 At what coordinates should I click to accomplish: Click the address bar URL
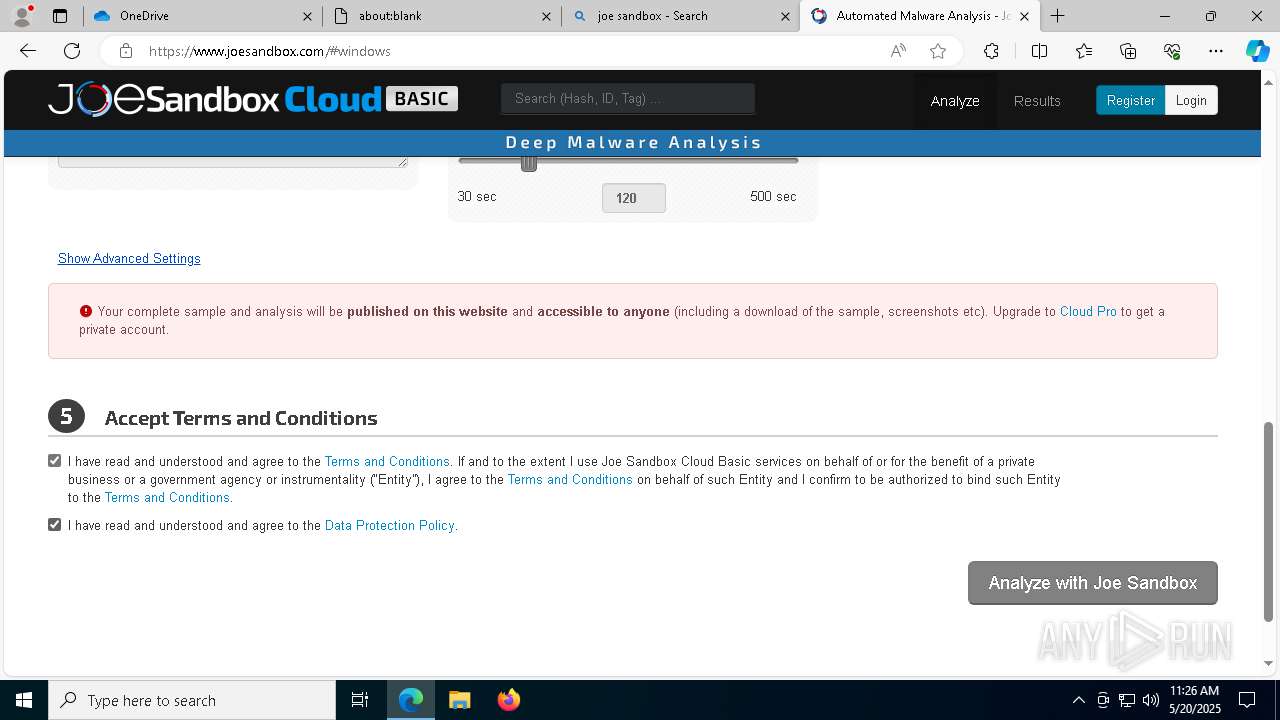[x=270, y=51]
